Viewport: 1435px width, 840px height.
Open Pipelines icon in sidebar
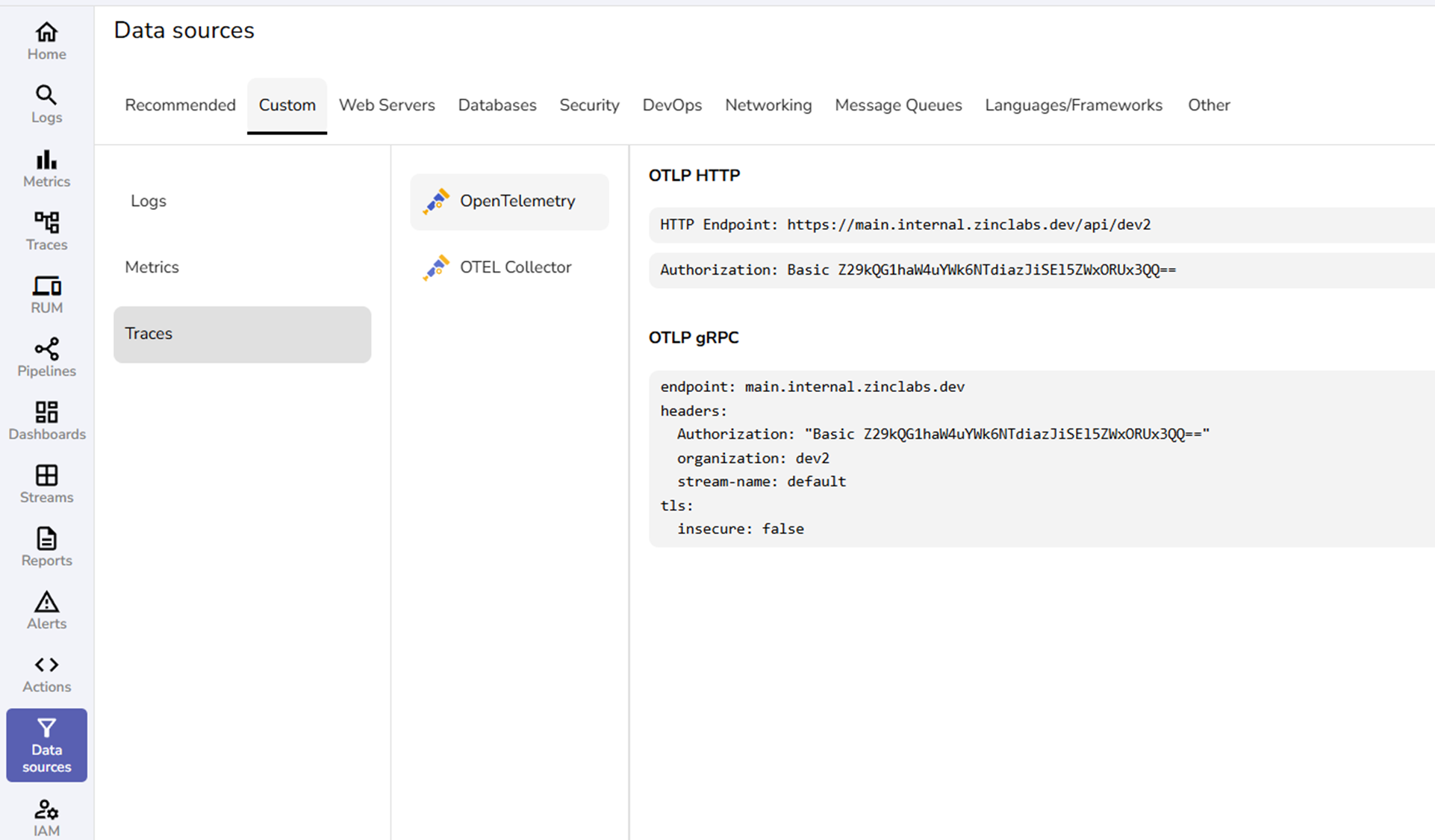(46, 349)
